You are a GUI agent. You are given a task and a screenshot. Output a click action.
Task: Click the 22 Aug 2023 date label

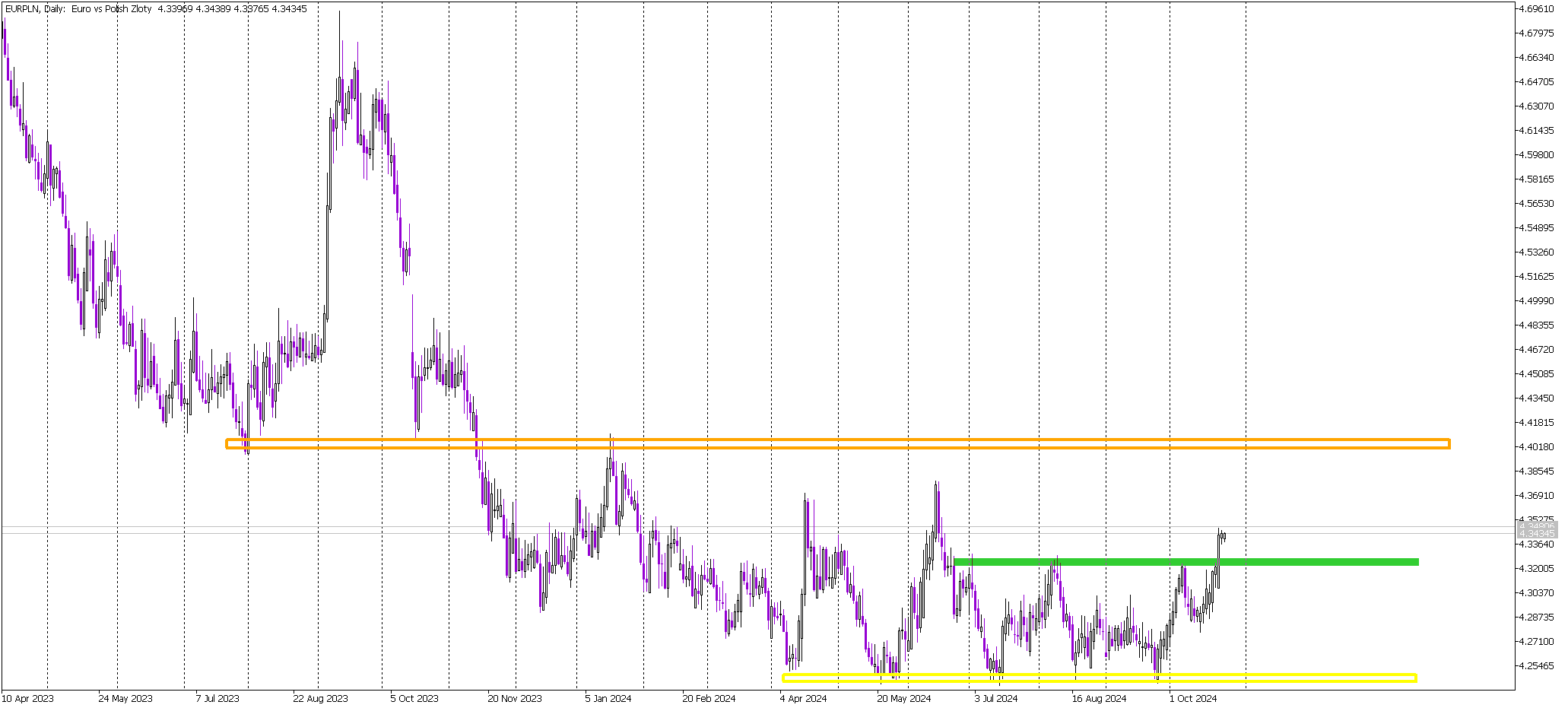320,699
